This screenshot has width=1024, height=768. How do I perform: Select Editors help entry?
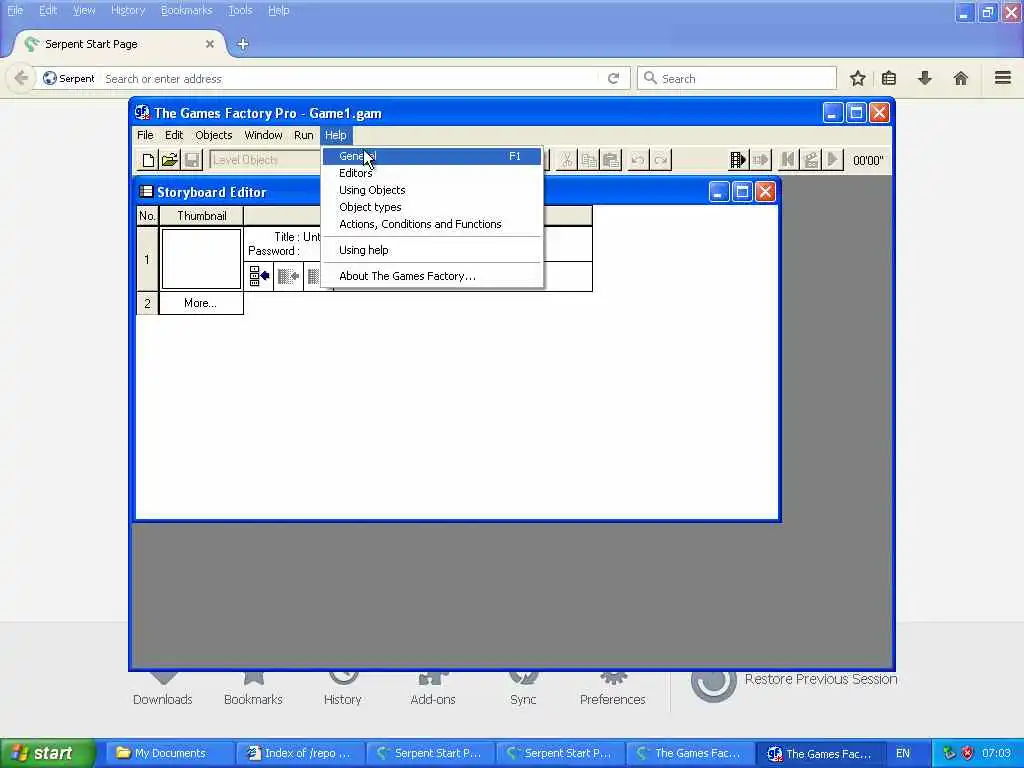coord(432,173)
